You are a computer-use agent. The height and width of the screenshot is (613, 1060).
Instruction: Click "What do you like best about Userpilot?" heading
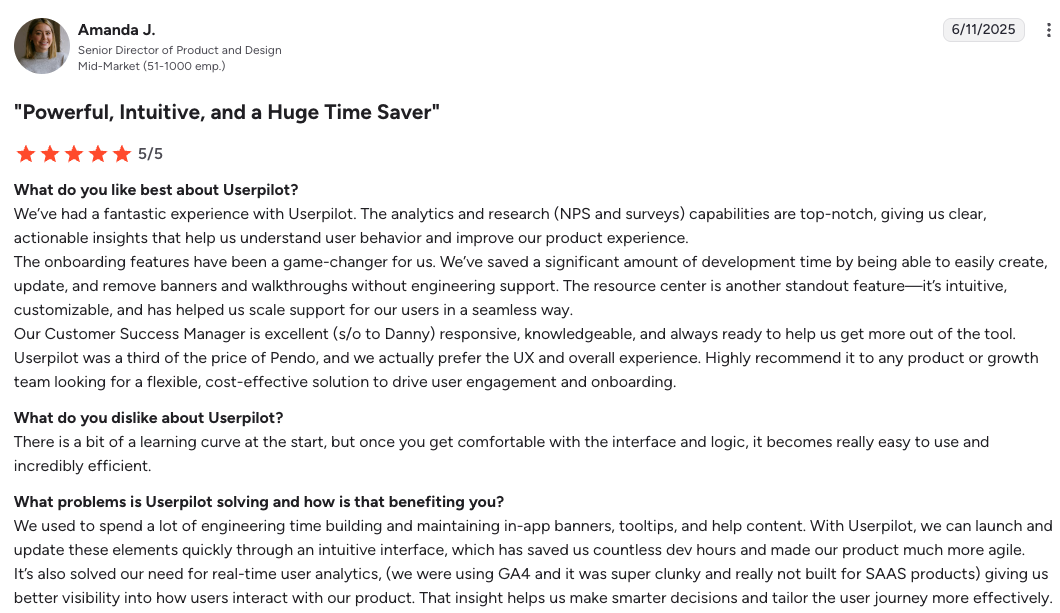tap(156, 190)
